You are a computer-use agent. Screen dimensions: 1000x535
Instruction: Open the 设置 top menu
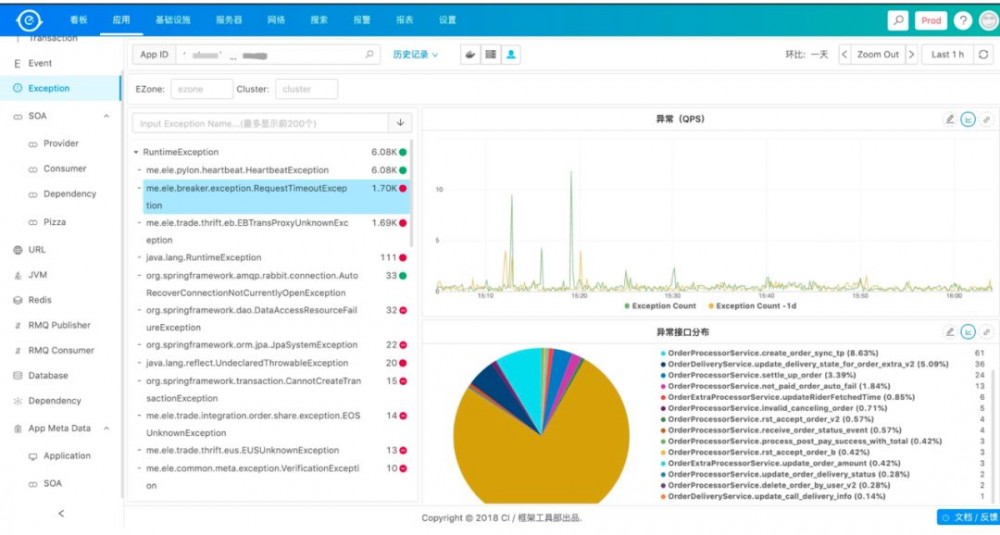click(x=447, y=20)
